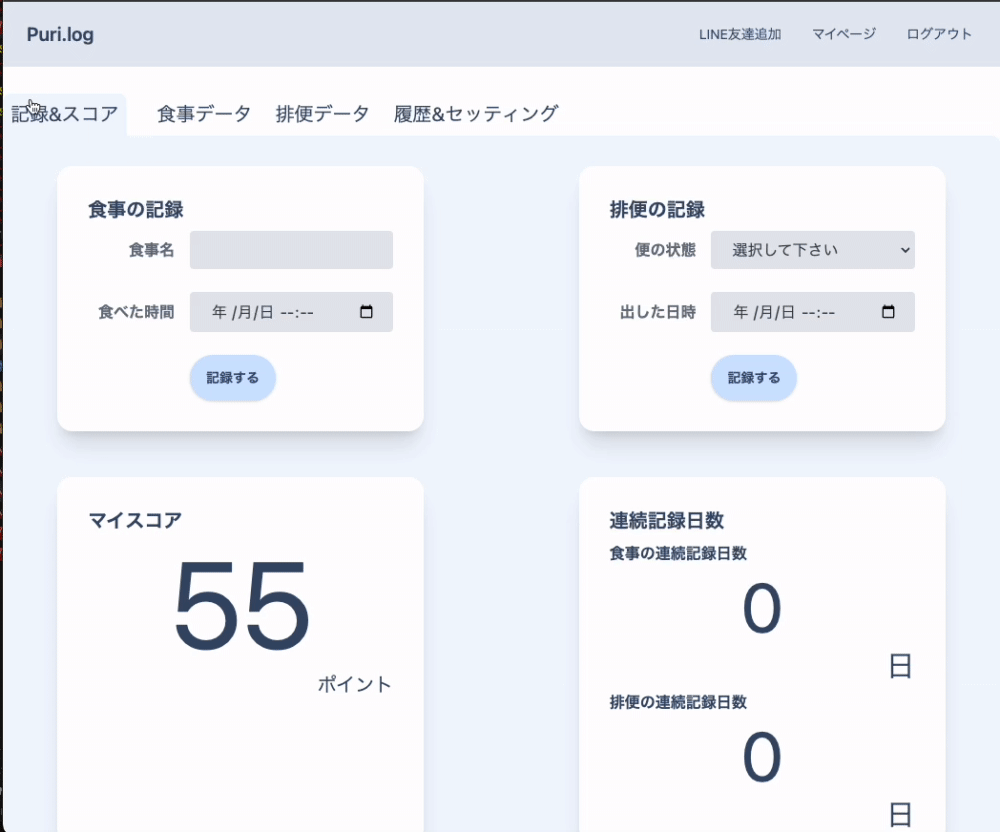Image resolution: width=1000 pixels, height=832 pixels.
Task: Click the 食事名 text input
Action: 291,250
